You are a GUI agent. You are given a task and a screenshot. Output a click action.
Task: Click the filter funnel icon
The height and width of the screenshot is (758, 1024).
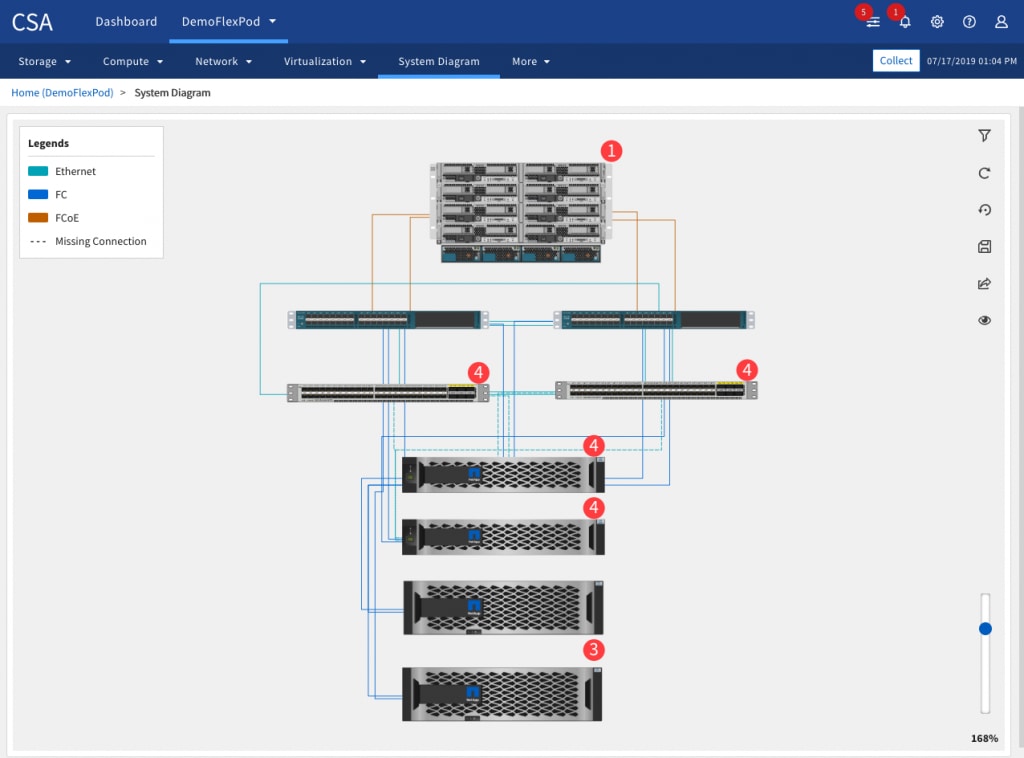pyautogui.click(x=984, y=136)
